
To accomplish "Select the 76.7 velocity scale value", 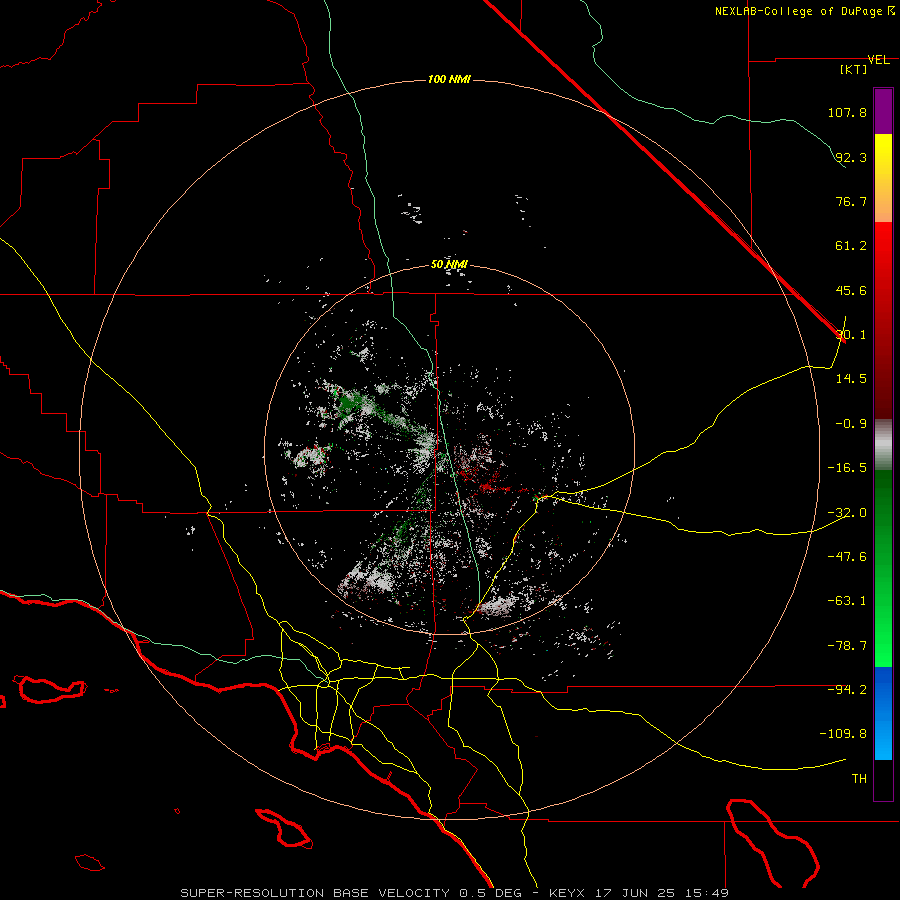I will [851, 201].
